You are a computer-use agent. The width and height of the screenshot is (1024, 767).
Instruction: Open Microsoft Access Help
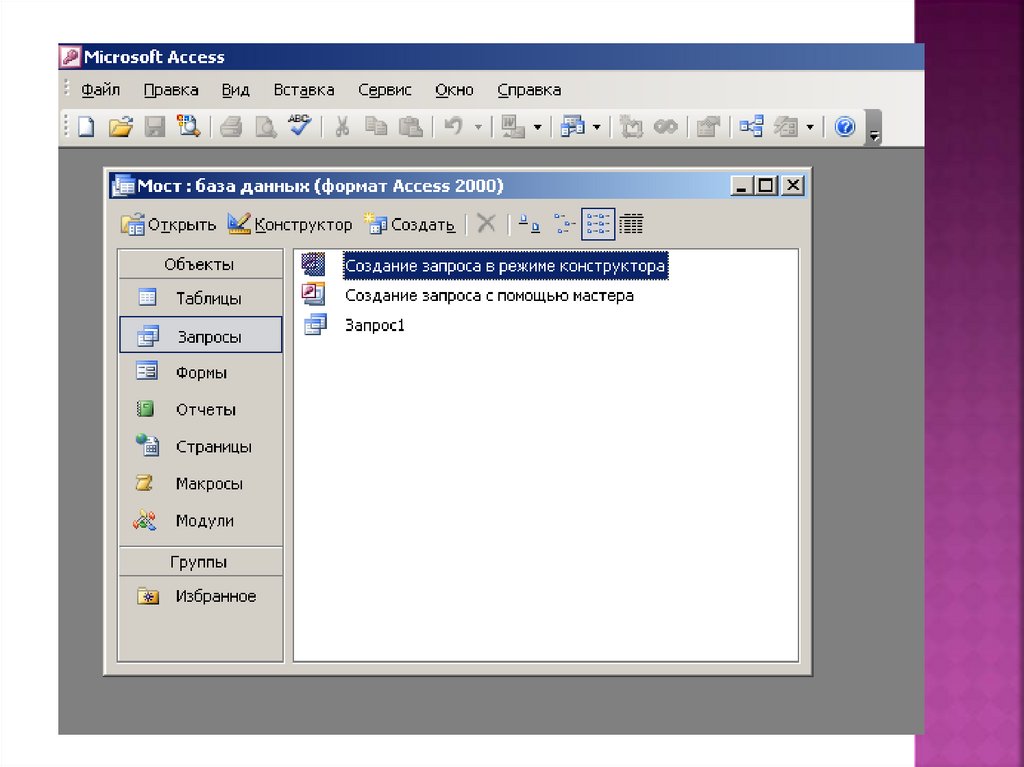pos(844,126)
